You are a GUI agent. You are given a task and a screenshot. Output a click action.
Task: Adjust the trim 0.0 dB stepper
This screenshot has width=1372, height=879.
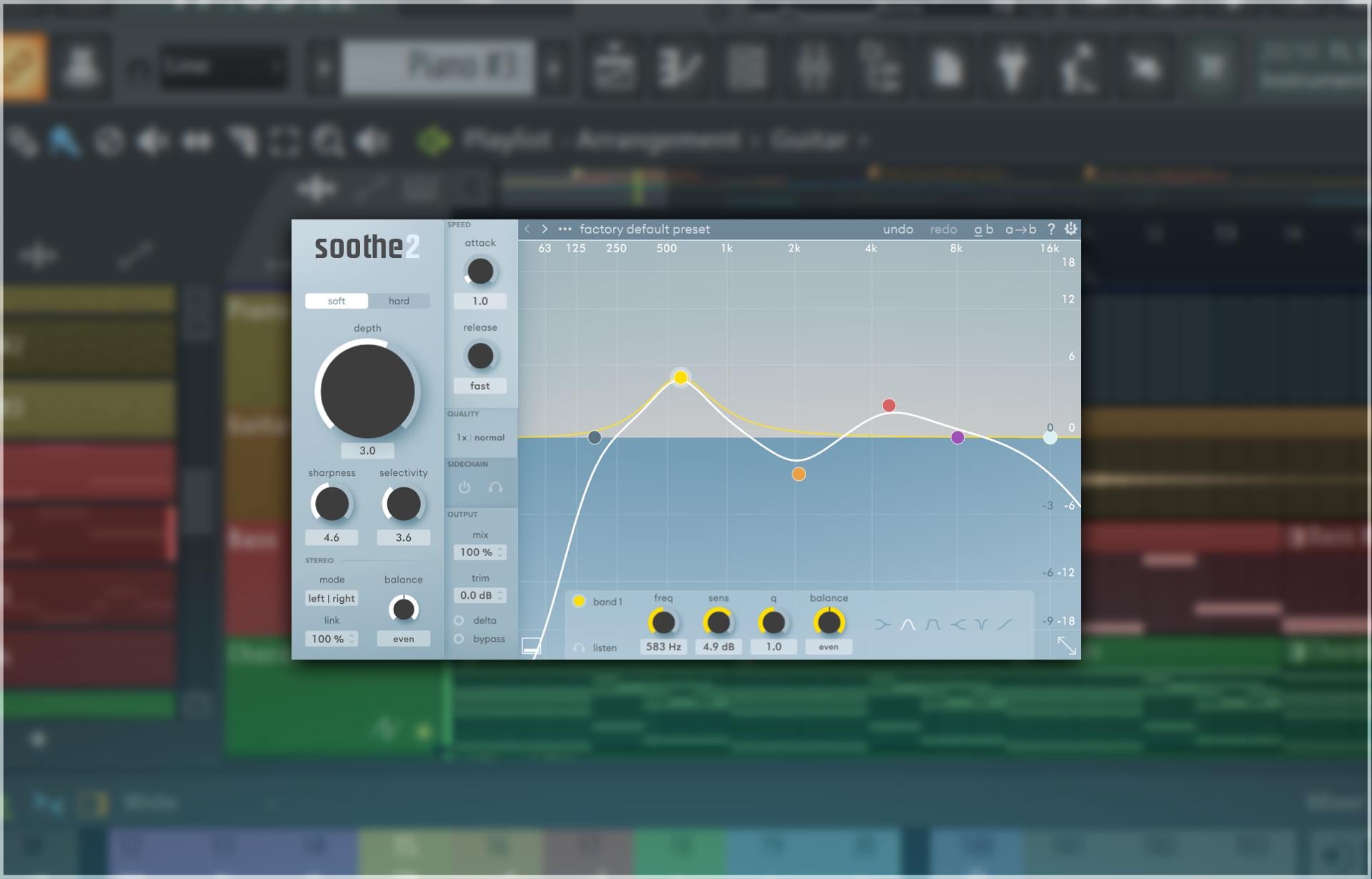[480, 595]
